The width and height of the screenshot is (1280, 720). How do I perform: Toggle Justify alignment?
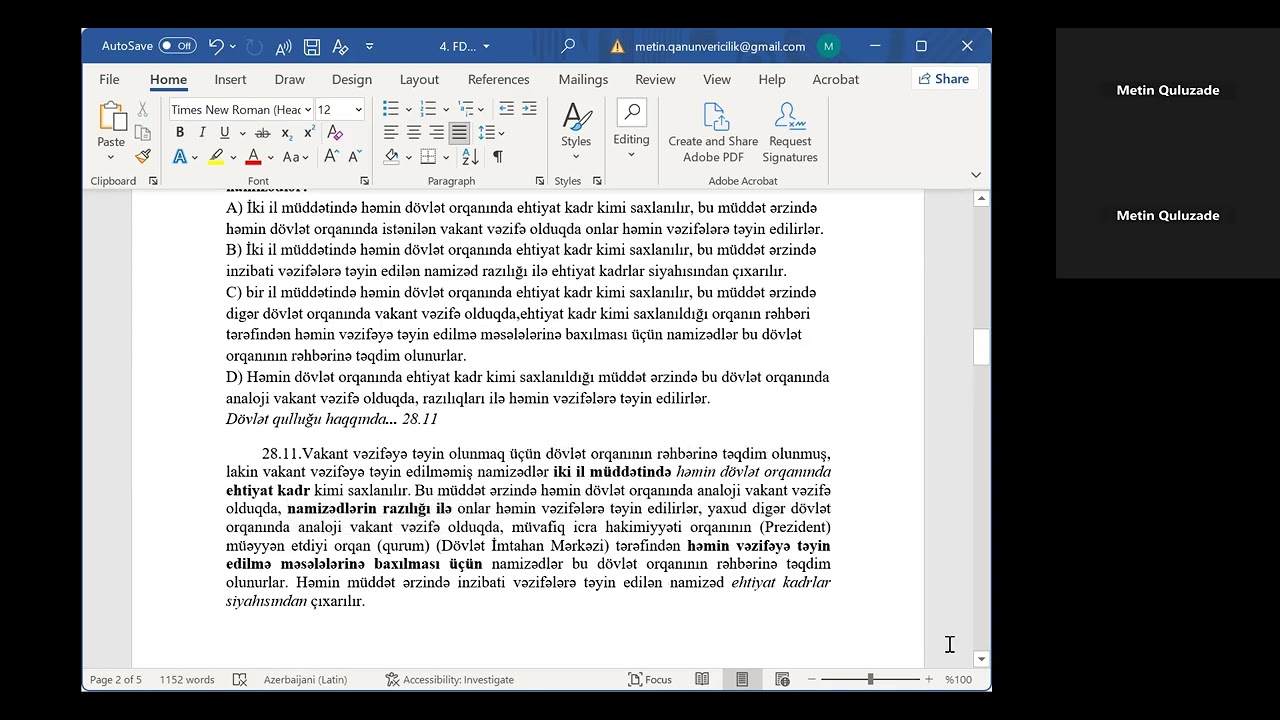click(459, 133)
